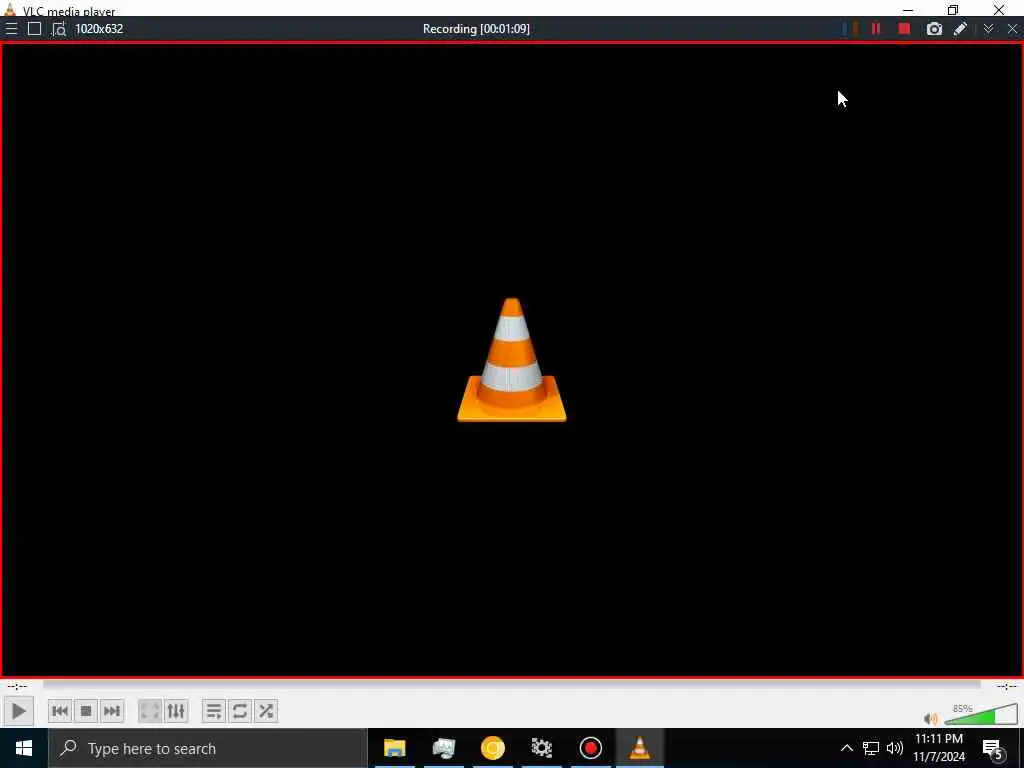The image size is (1024, 768).
Task: Open the Windows notification center
Action: pos(992,748)
